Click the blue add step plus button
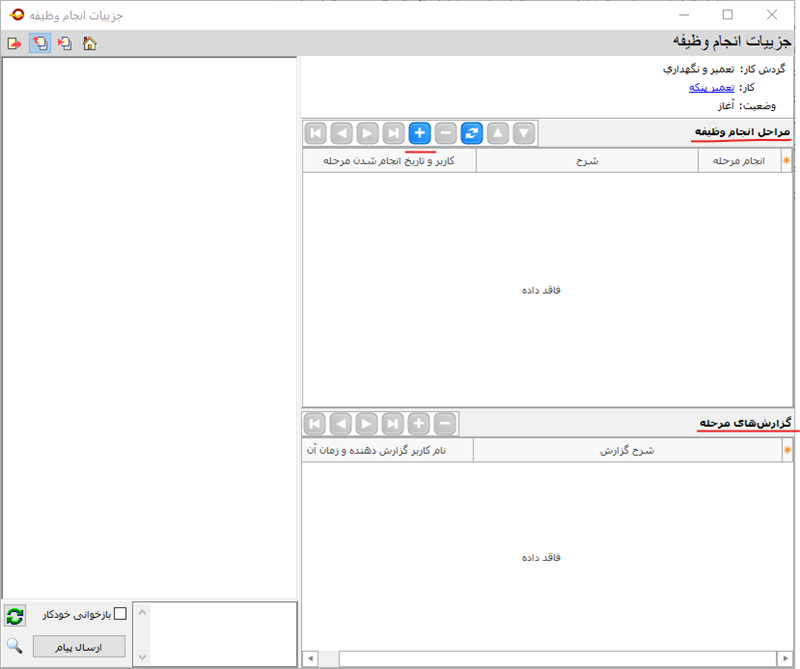Screen dimensions: 800x669 [x=419, y=133]
